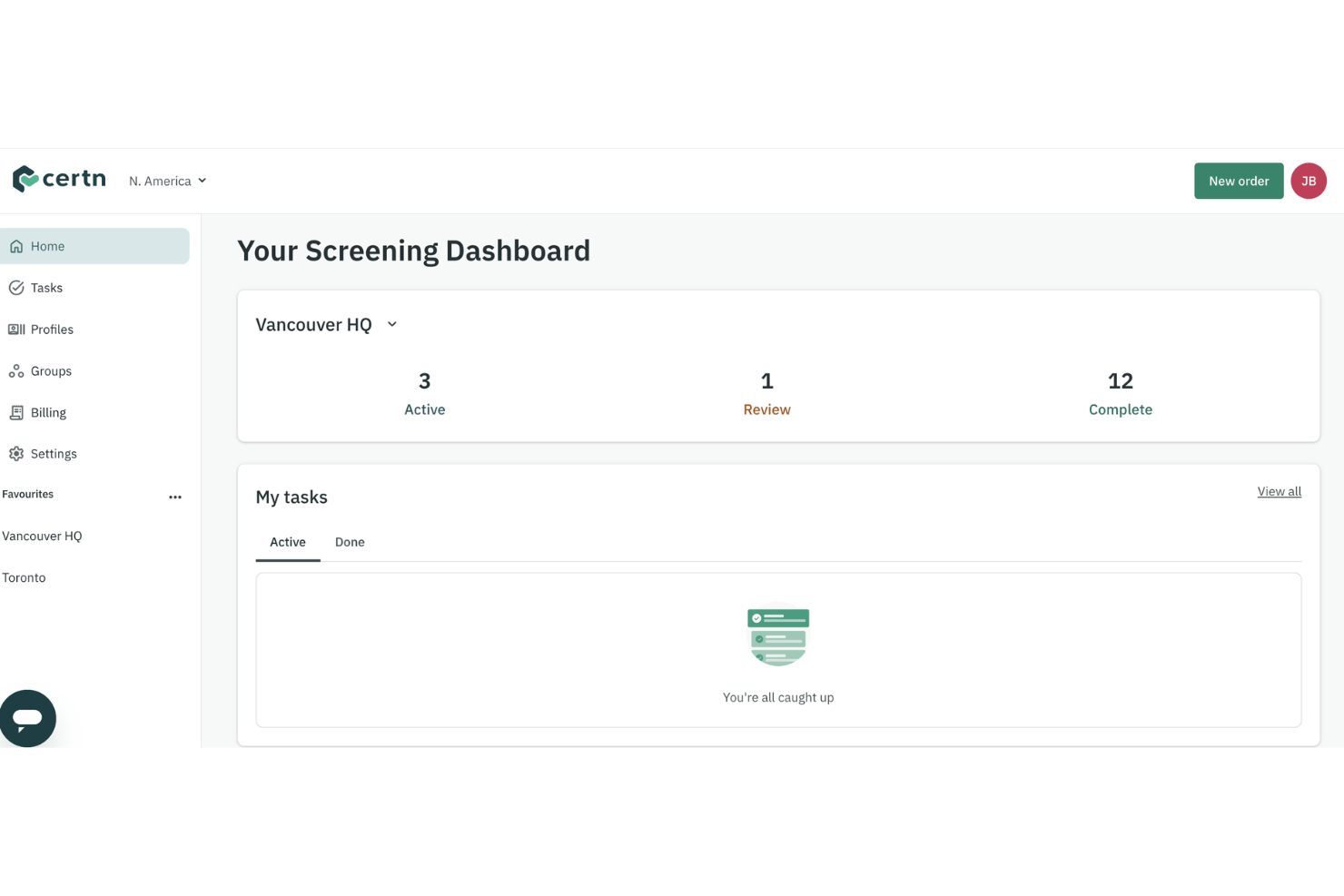The height and width of the screenshot is (896, 1344).
Task: Click the My tasks heading
Action: click(292, 497)
